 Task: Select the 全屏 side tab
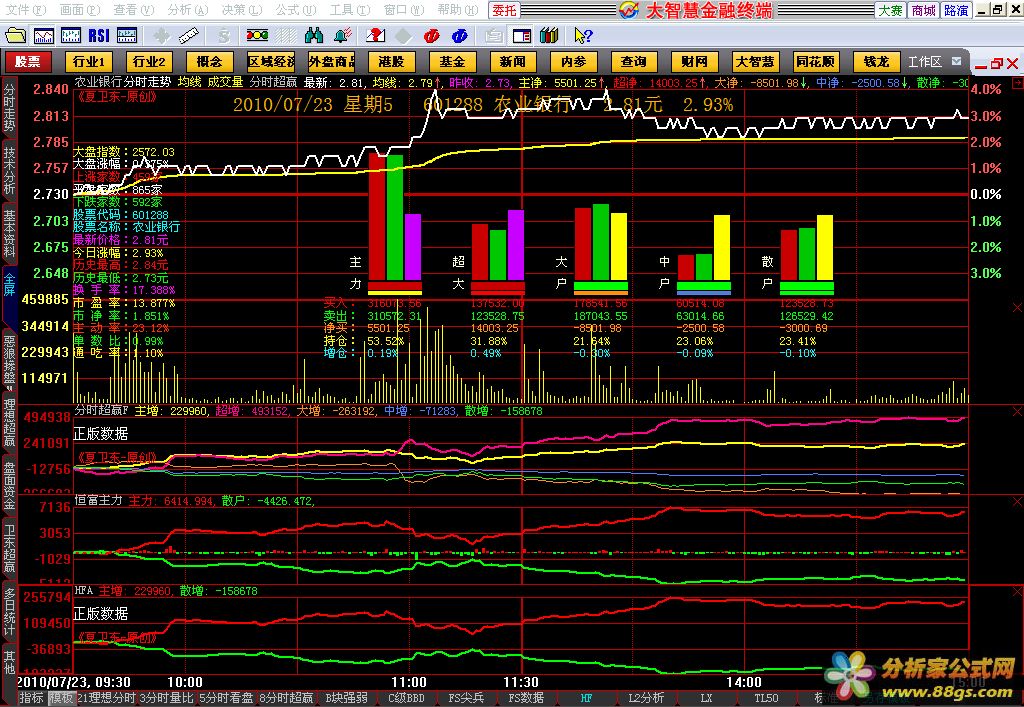click(9, 285)
